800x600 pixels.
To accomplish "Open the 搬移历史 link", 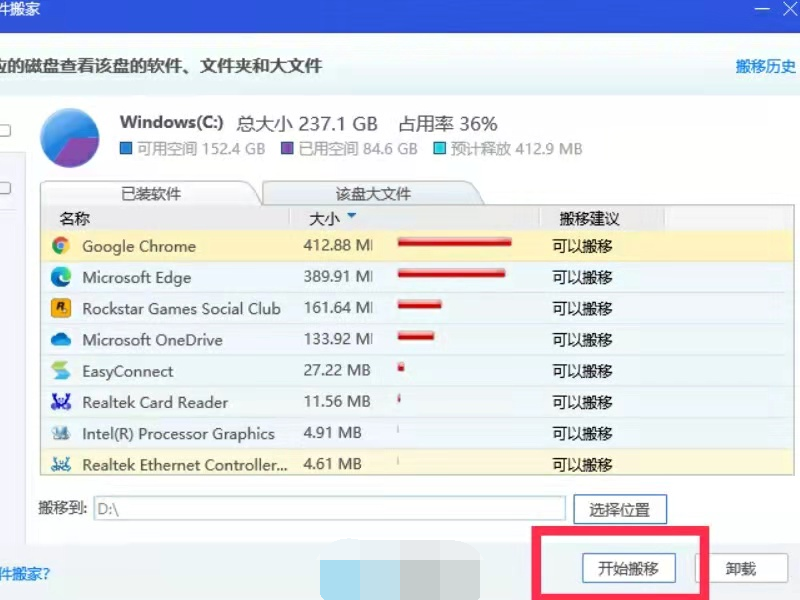I will tap(765, 67).
